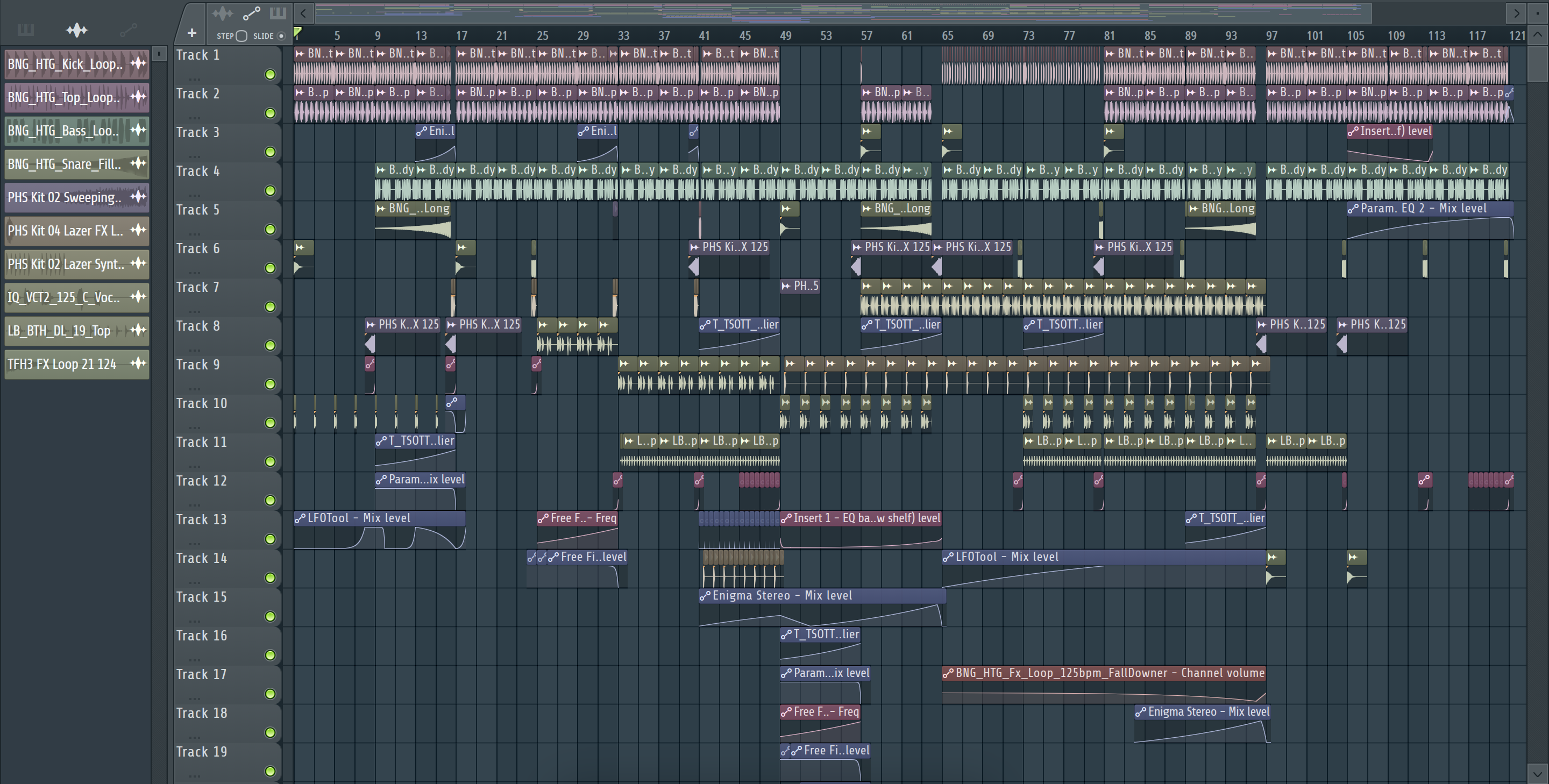1549x784 pixels.
Task: Select the Track 12 header
Action: [228, 490]
